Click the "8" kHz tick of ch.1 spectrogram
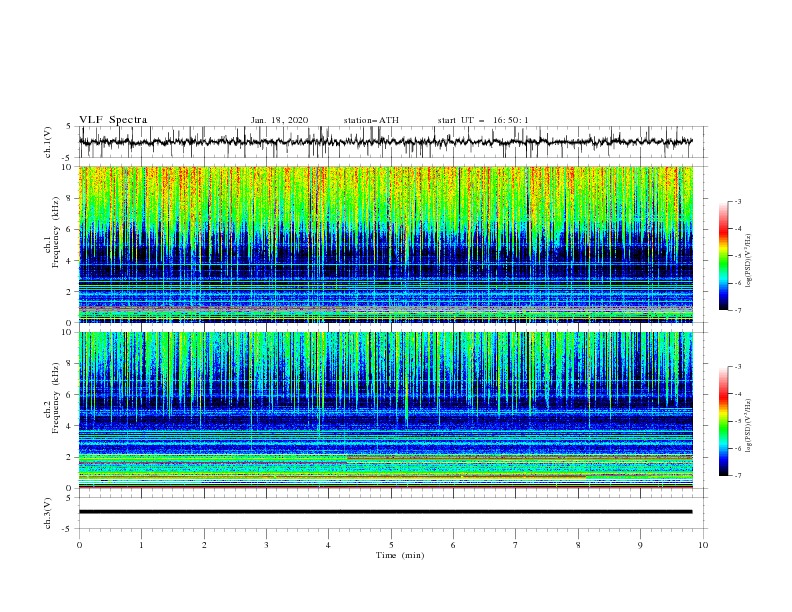Viewport: 792px width, 612px height. click(x=70, y=198)
